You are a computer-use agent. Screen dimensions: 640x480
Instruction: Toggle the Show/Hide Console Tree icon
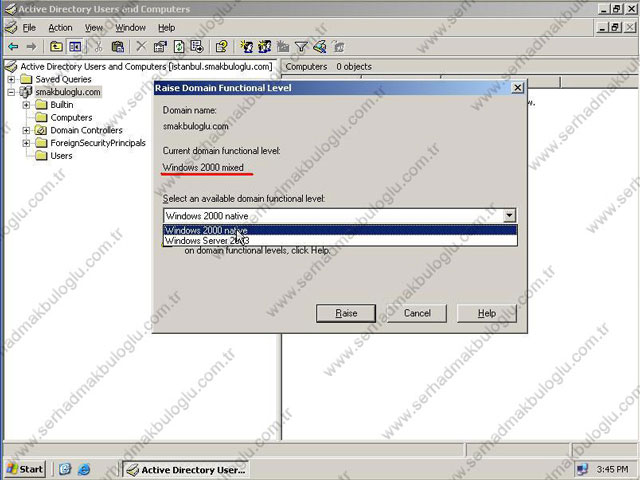pos(75,47)
